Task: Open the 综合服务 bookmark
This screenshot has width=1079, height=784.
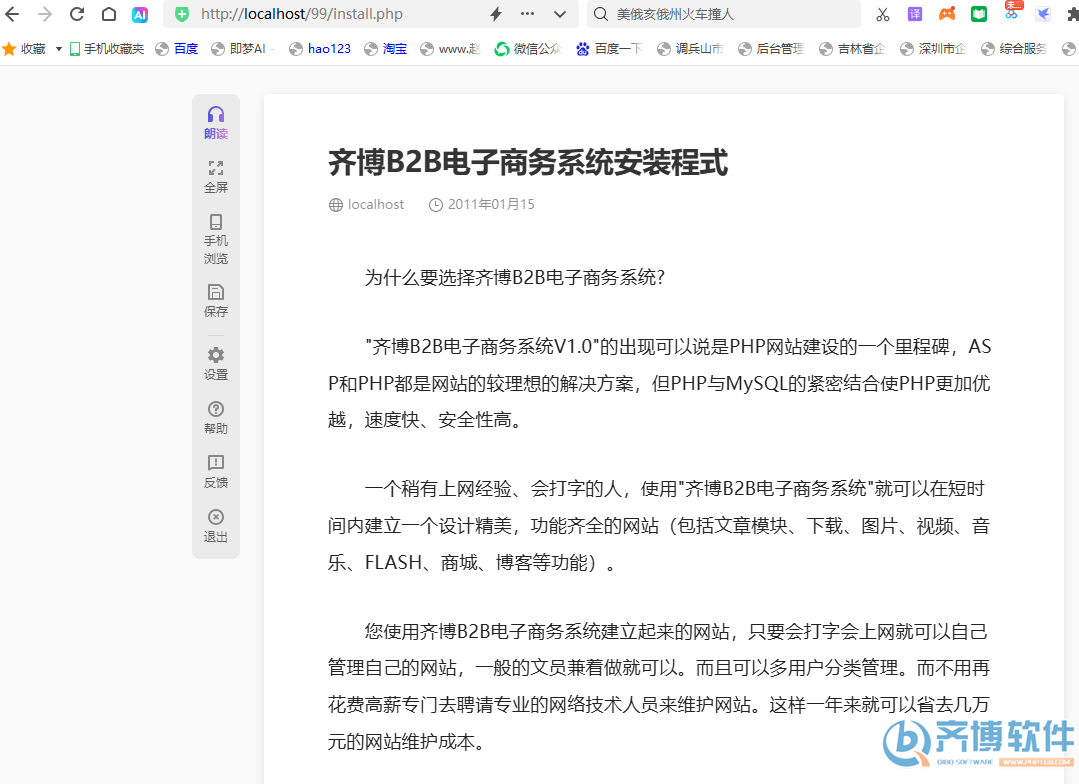Action: coord(1014,49)
